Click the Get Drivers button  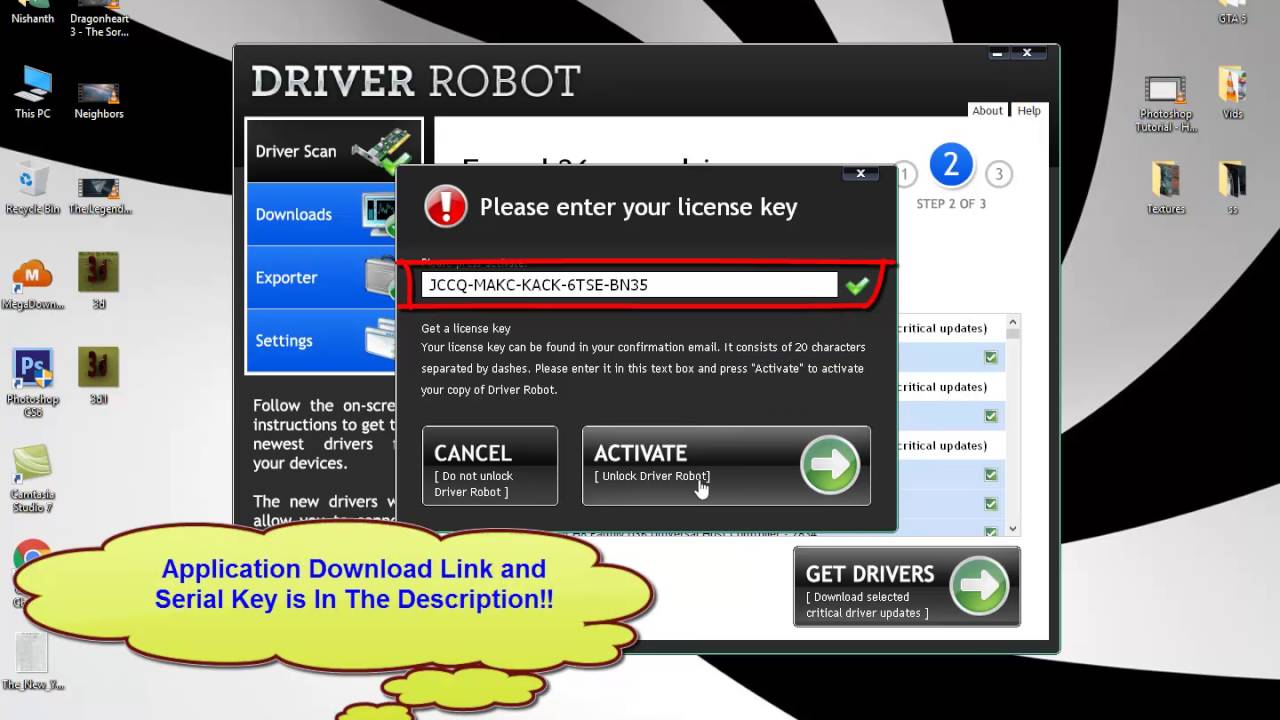click(x=907, y=586)
